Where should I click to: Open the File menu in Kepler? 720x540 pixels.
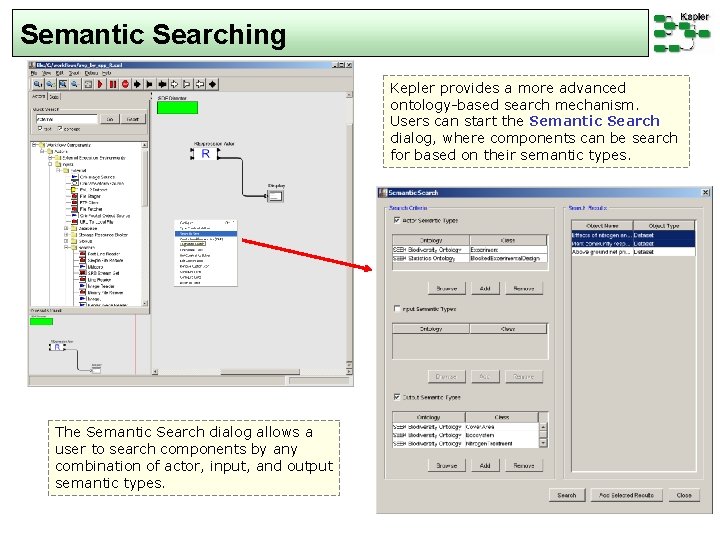34,73
